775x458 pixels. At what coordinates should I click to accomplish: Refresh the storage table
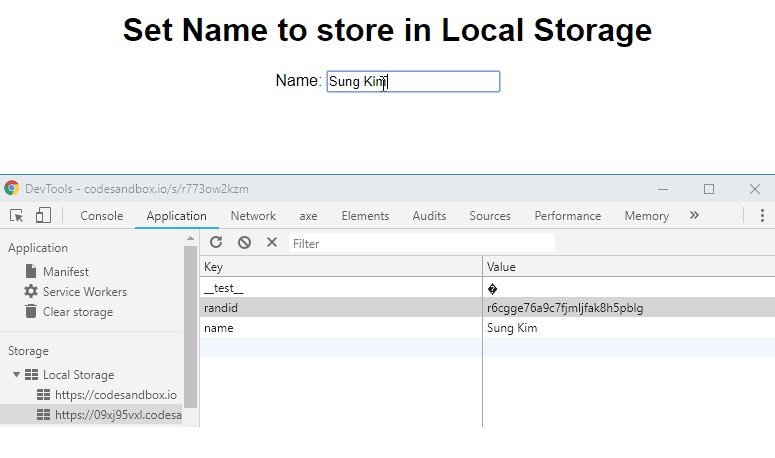click(216, 242)
